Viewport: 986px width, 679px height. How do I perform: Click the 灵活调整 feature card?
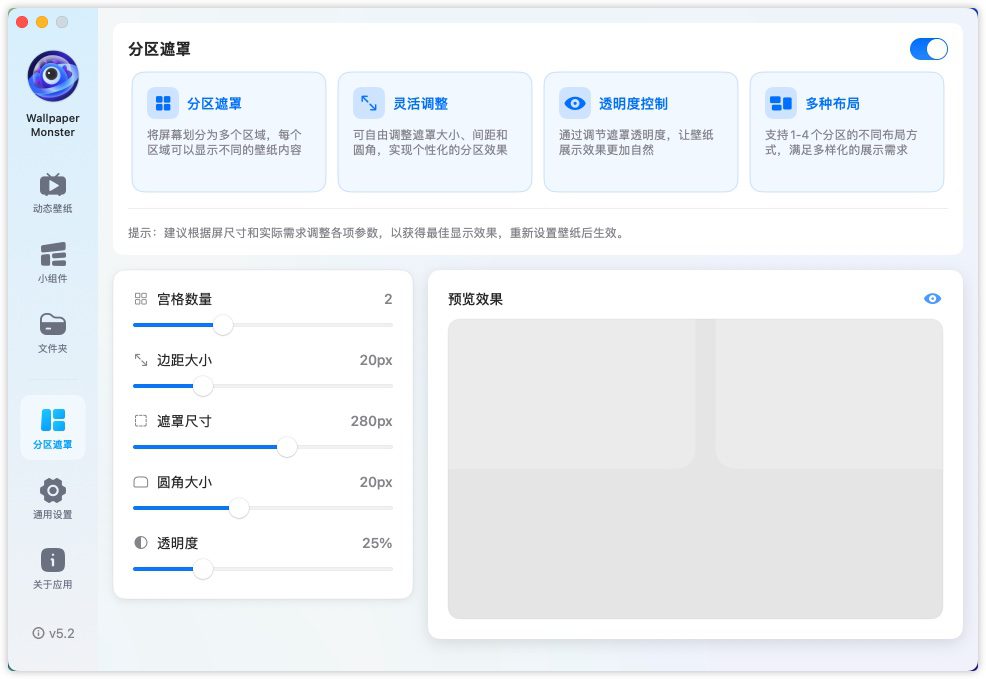coord(434,131)
